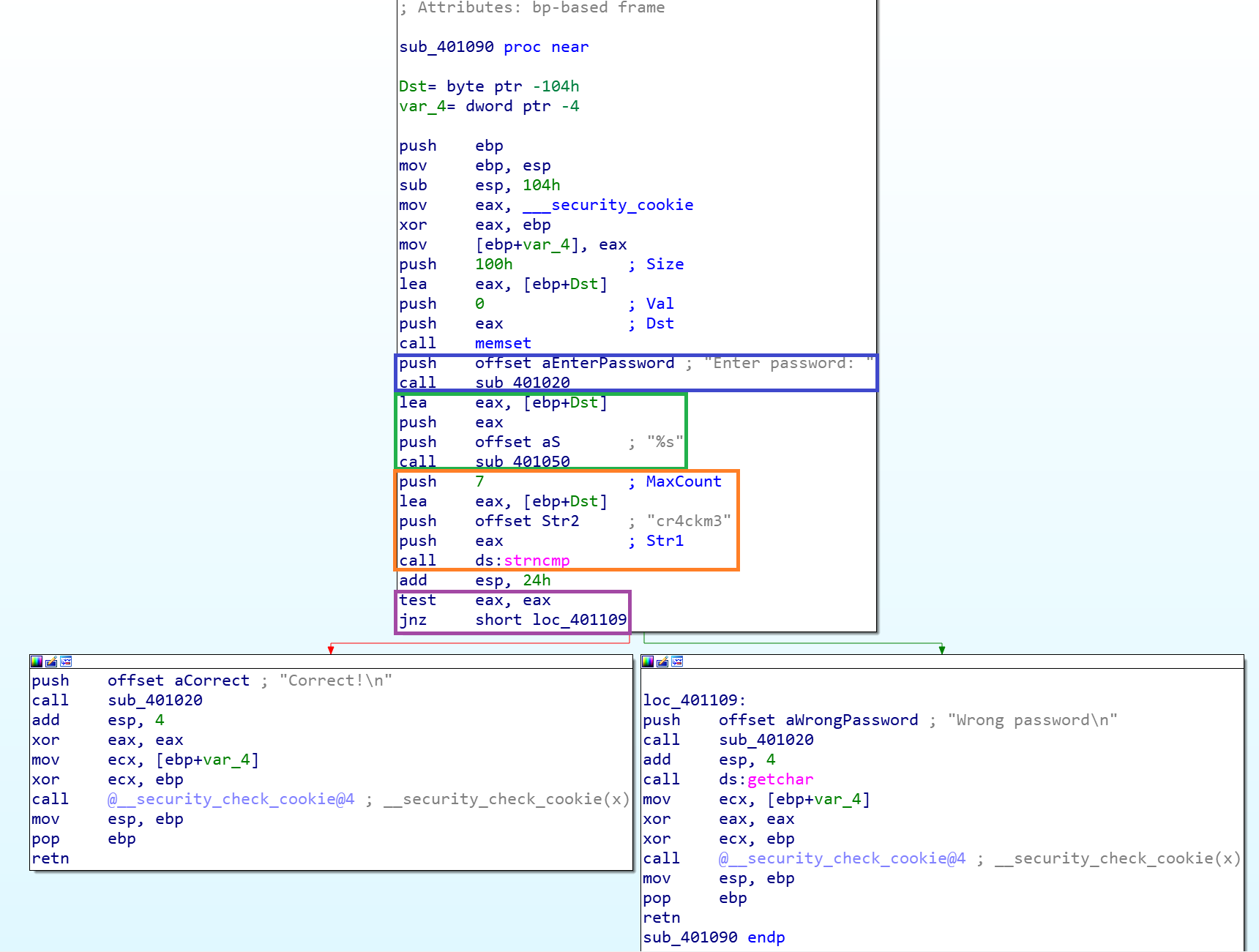1259x952 pixels.
Task: Select the strncmp call reference
Action: 536,561
